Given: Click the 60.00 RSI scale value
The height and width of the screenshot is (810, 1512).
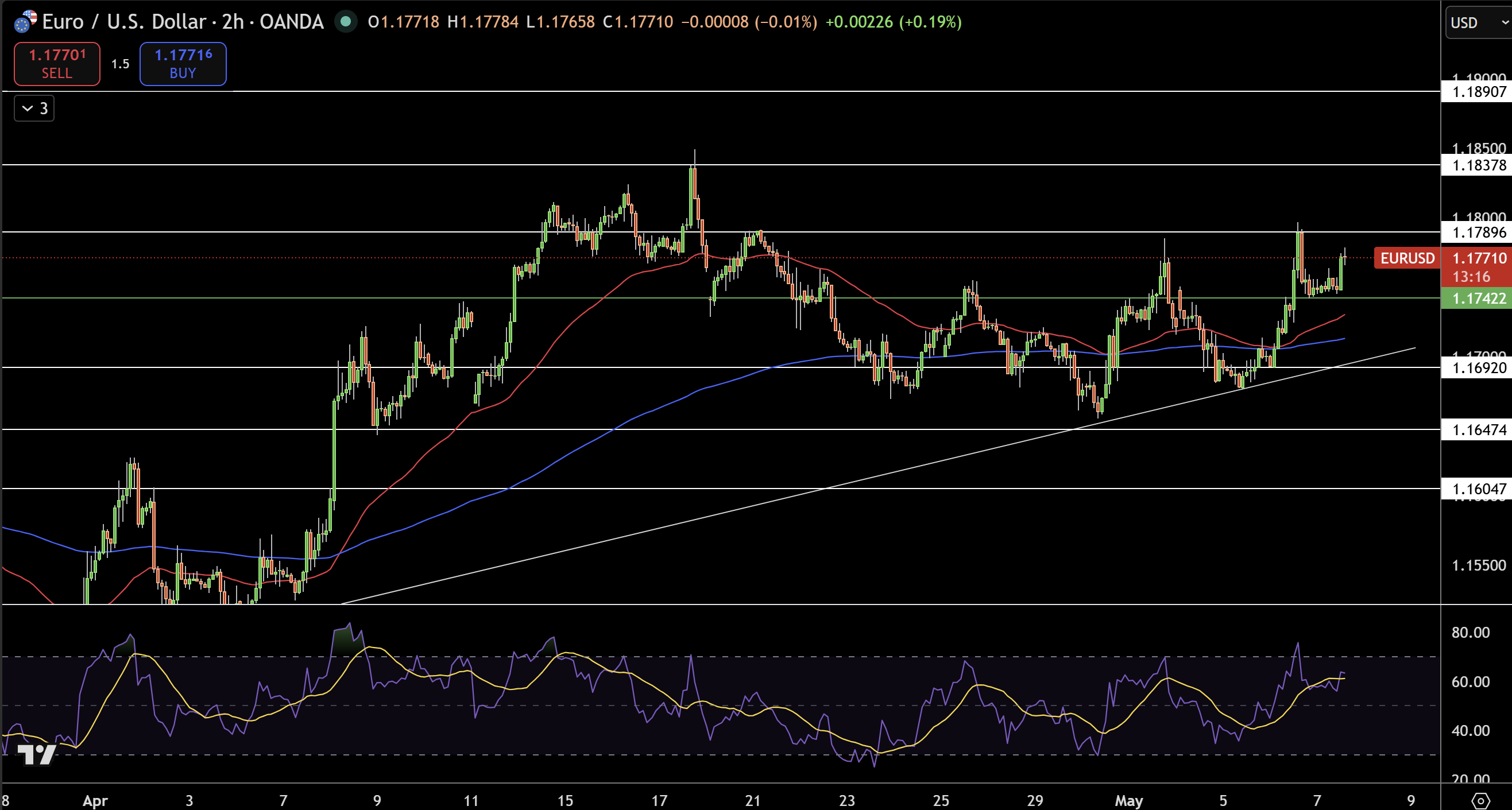Looking at the screenshot, I should [1470, 681].
